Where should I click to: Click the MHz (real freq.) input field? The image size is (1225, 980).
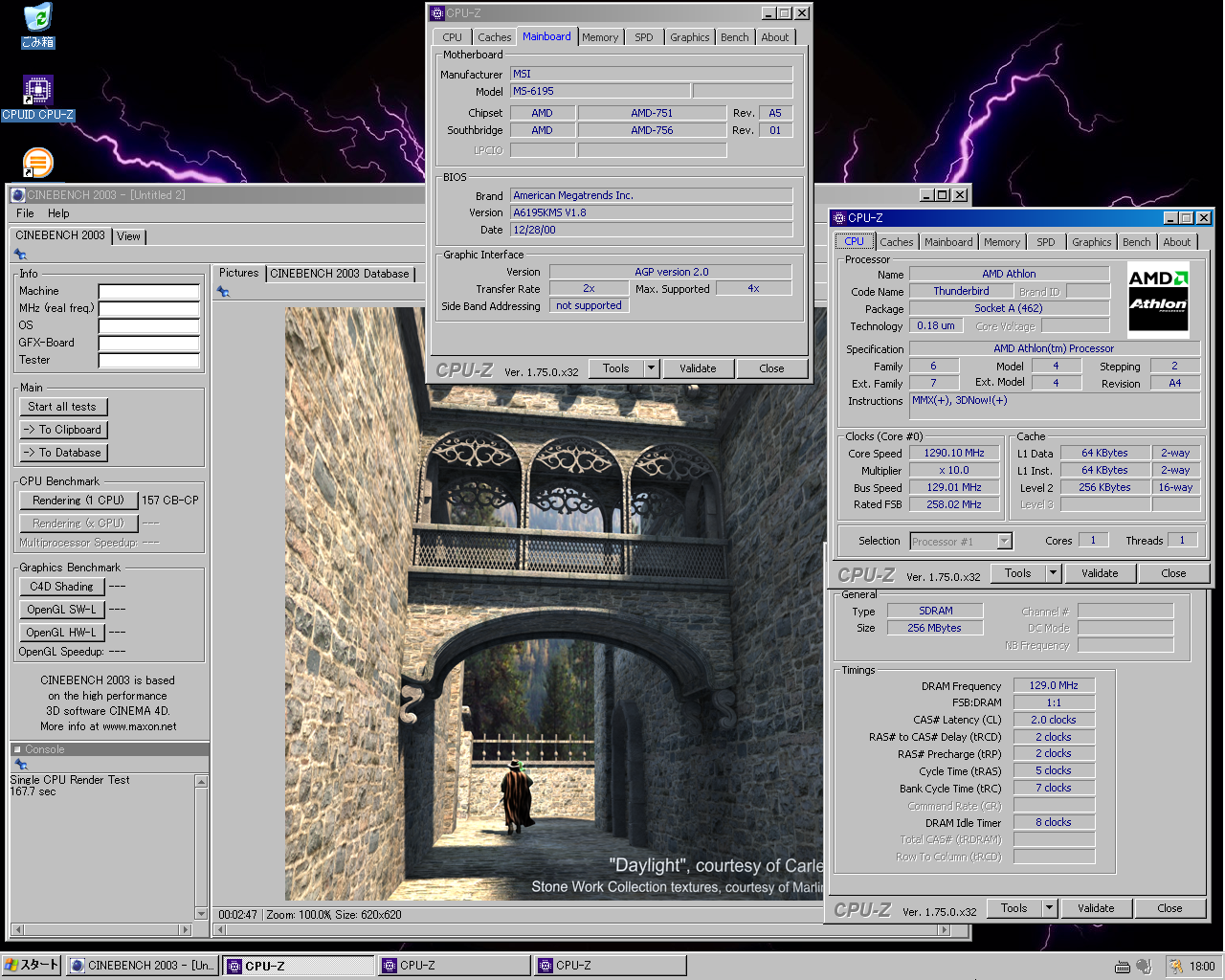tap(149, 309)
